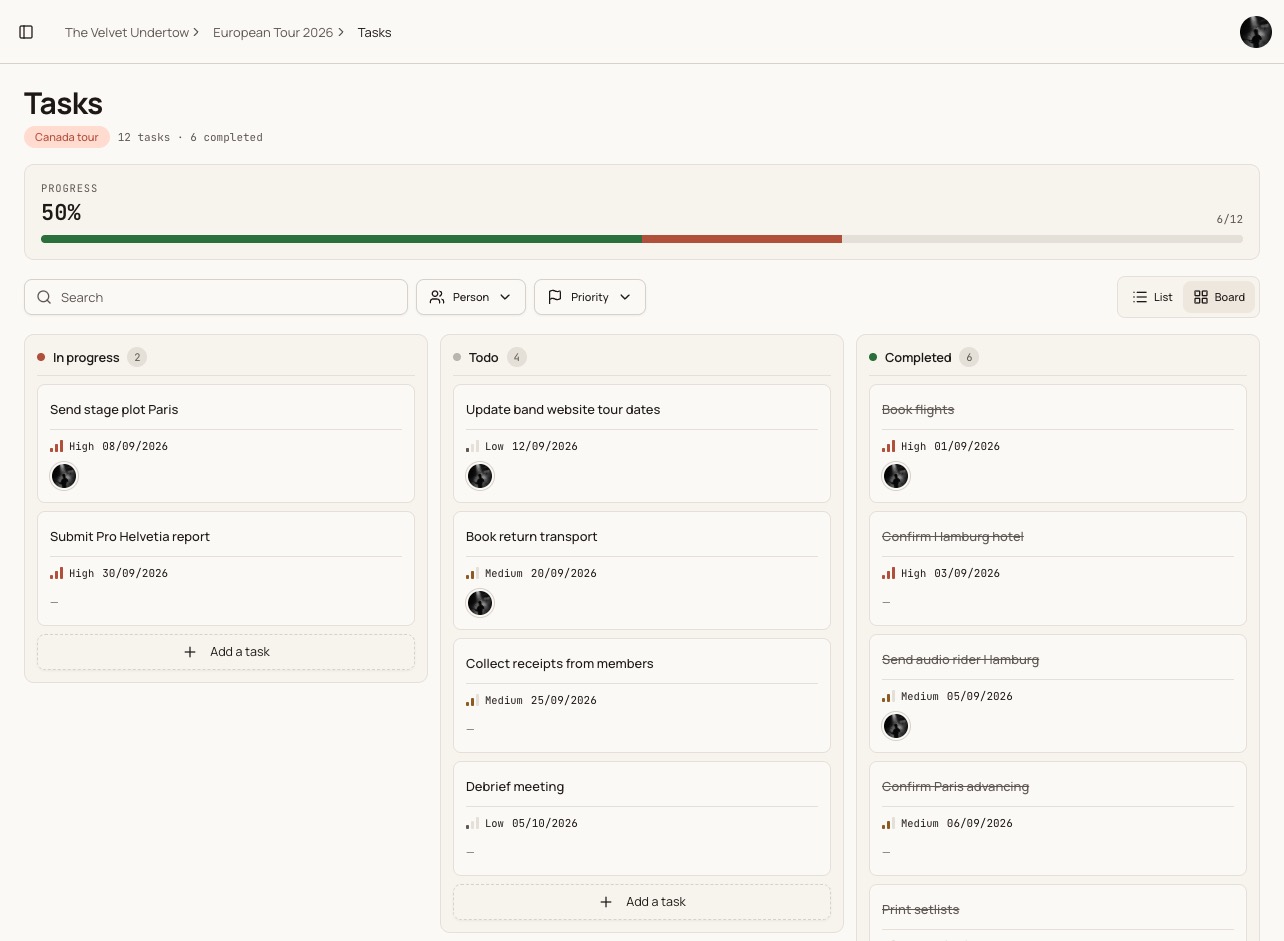This screenshot has height=941, width=1284.
Task: Click the green Completed status dot
Action: point(873,357)
